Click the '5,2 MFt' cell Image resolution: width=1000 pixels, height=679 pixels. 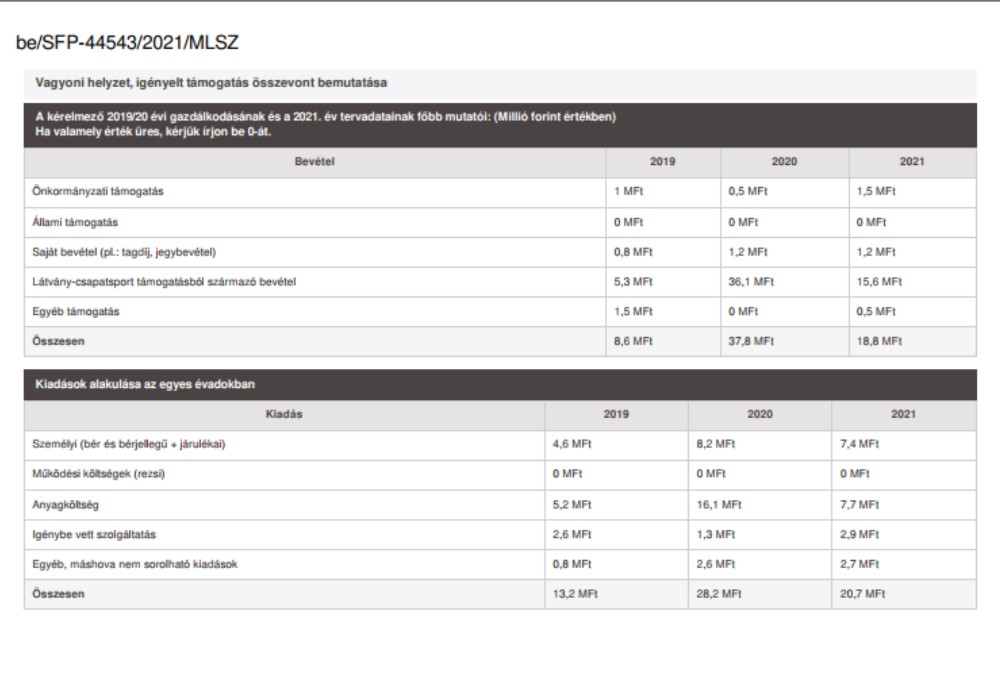[x=572, y=505]
